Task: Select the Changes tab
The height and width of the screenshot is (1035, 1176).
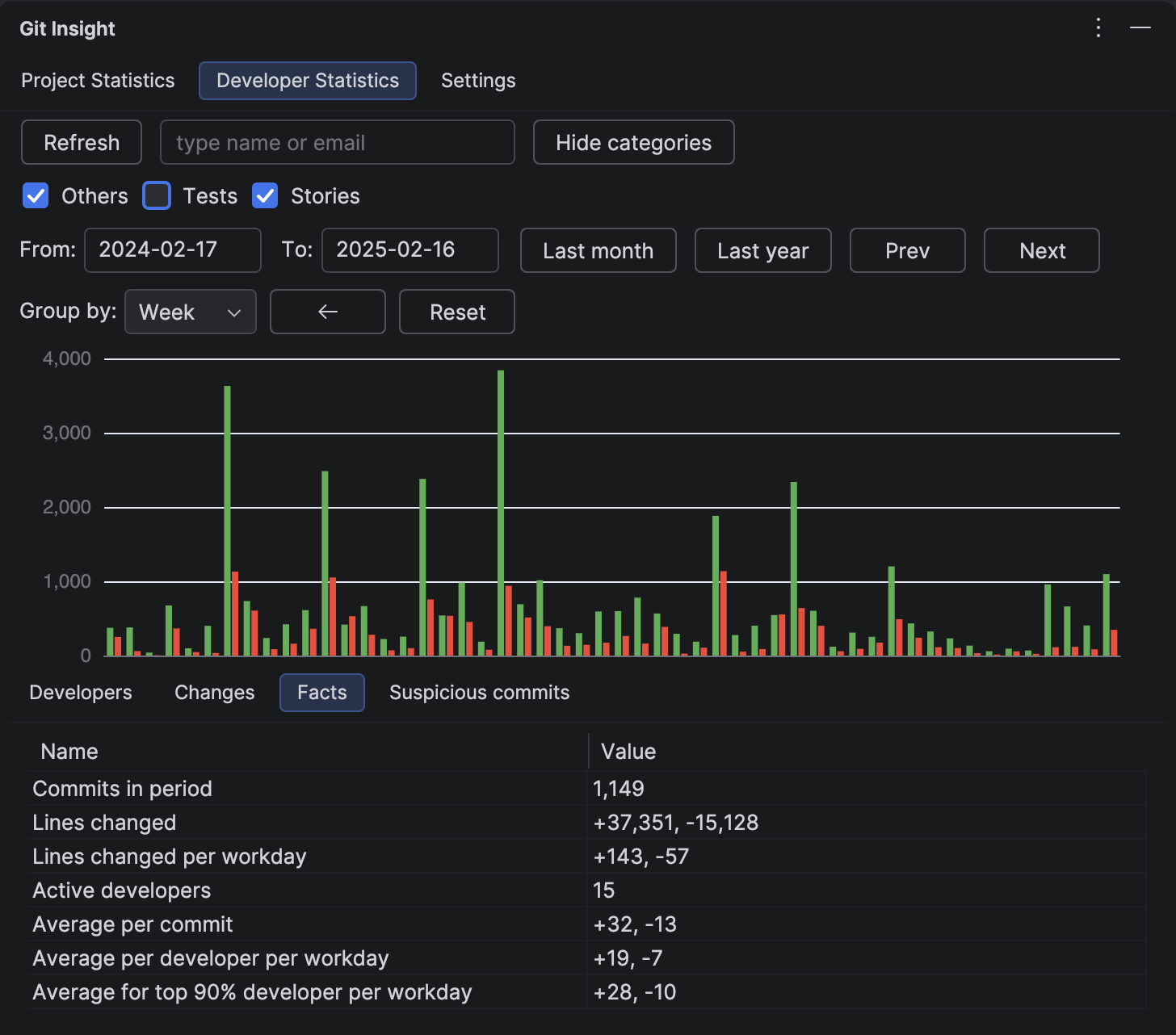Action: coord(214,692)
